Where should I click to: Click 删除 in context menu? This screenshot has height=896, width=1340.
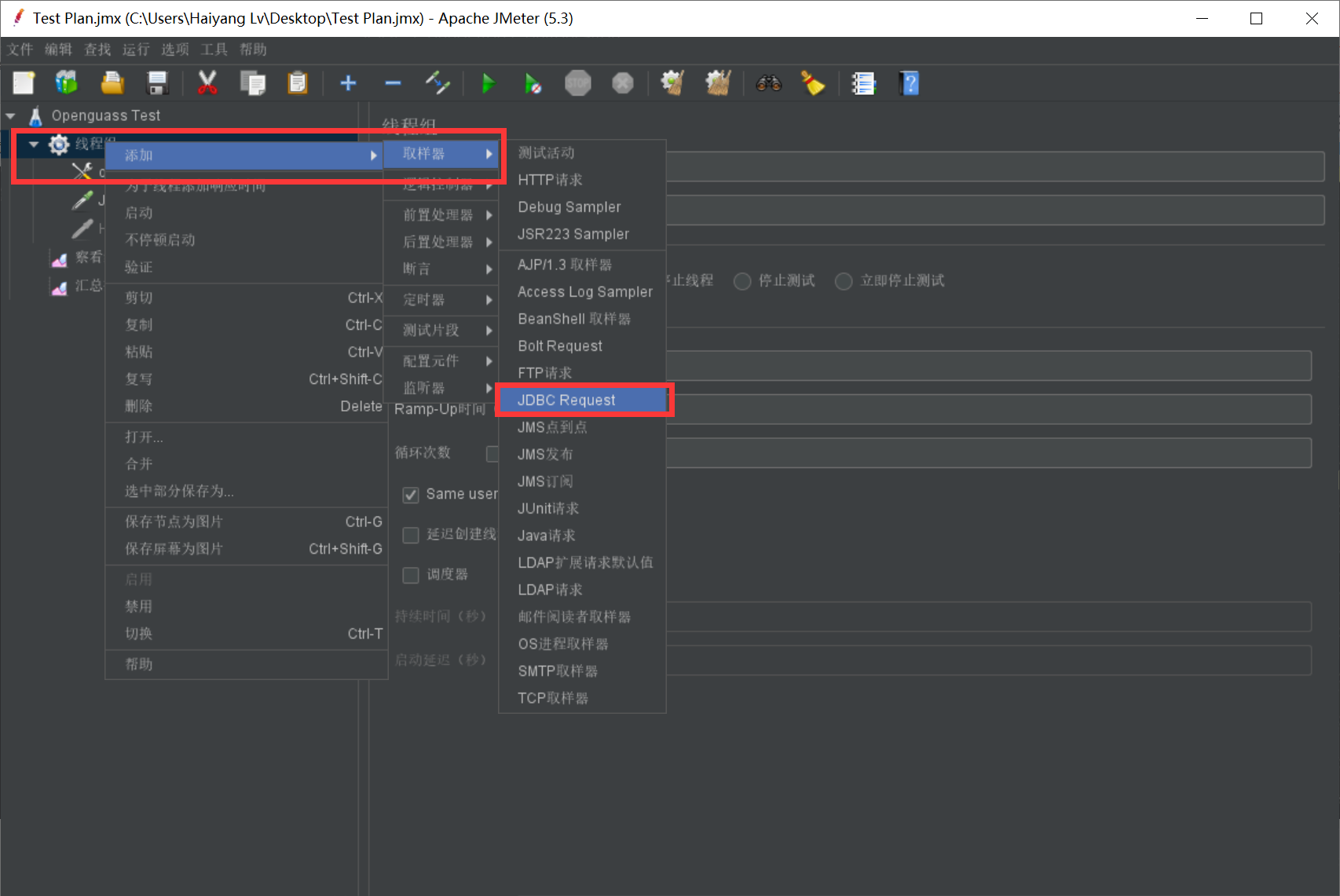[x=247, y=406]
